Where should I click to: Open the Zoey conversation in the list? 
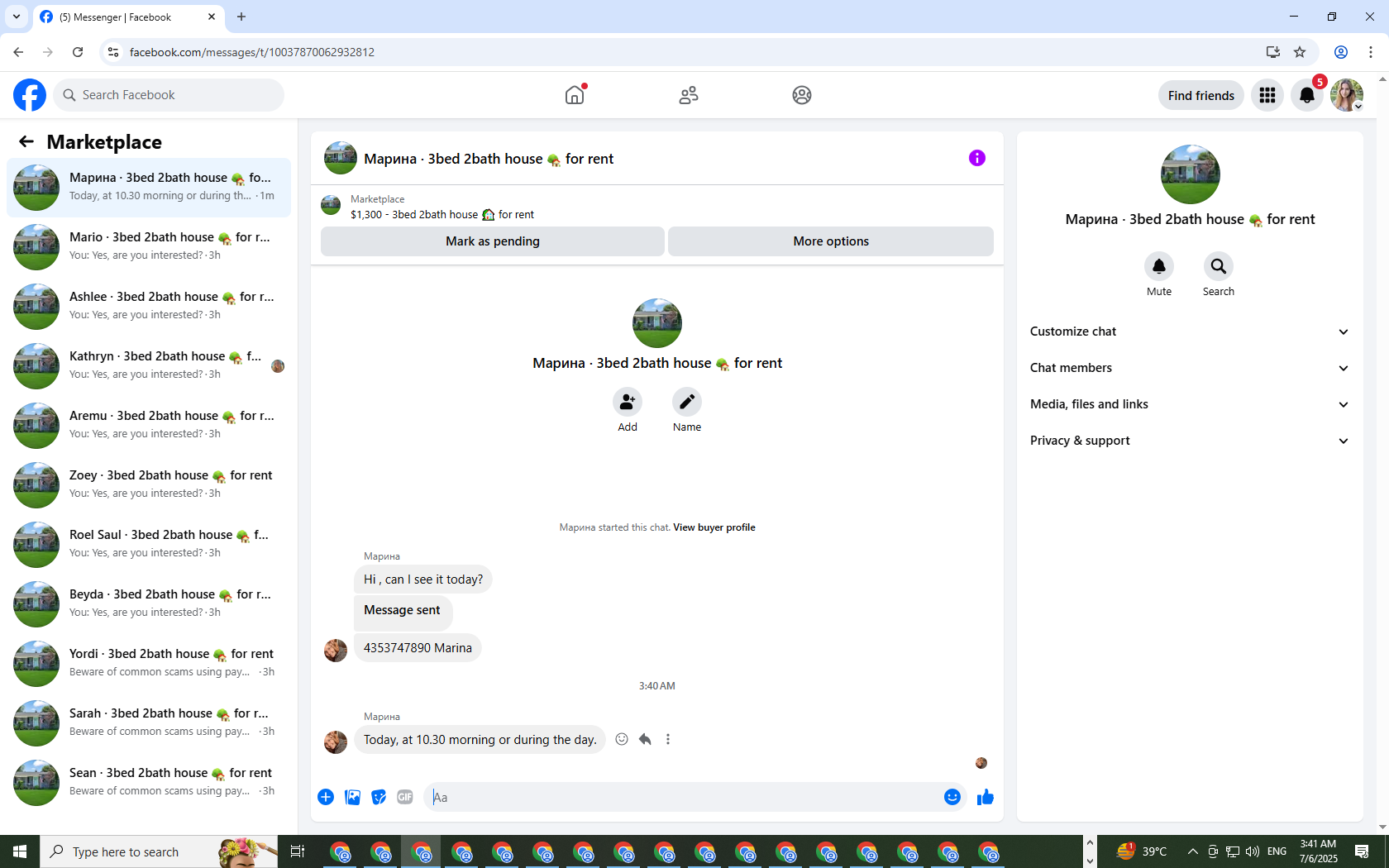[149, 484]
